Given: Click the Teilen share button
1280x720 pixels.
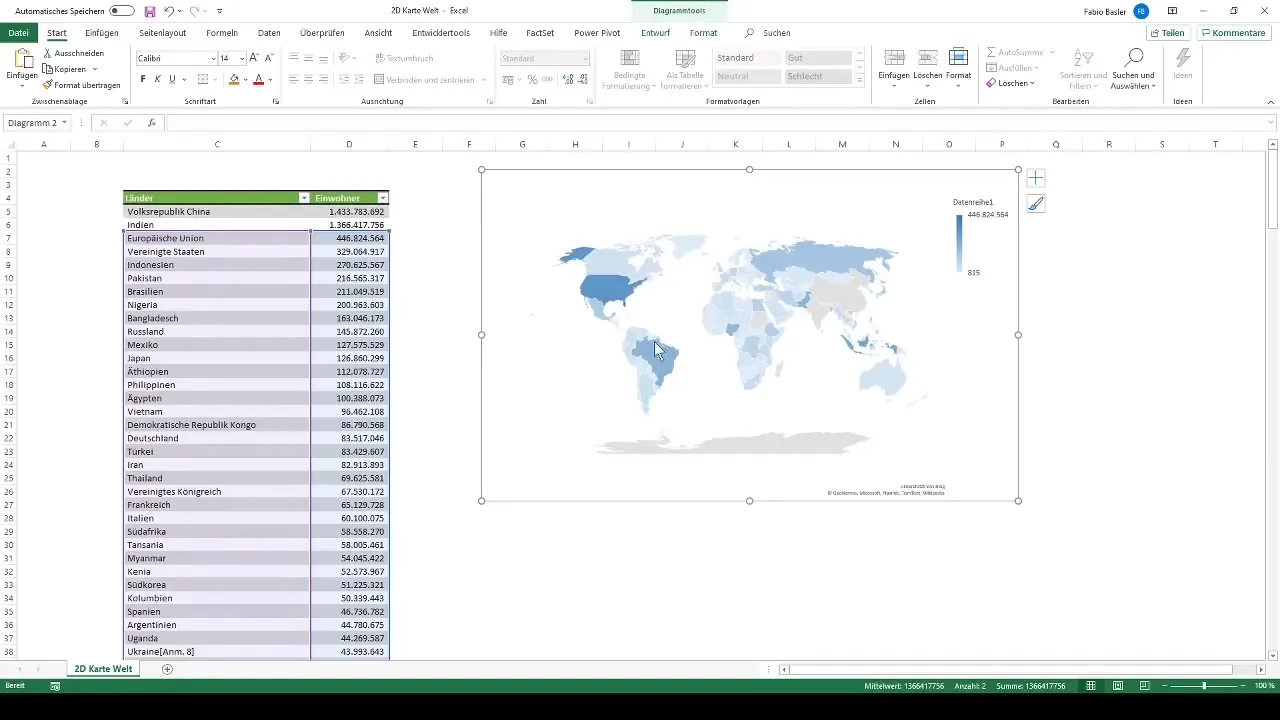Looking at the screenshot, I should point(1167,33).
